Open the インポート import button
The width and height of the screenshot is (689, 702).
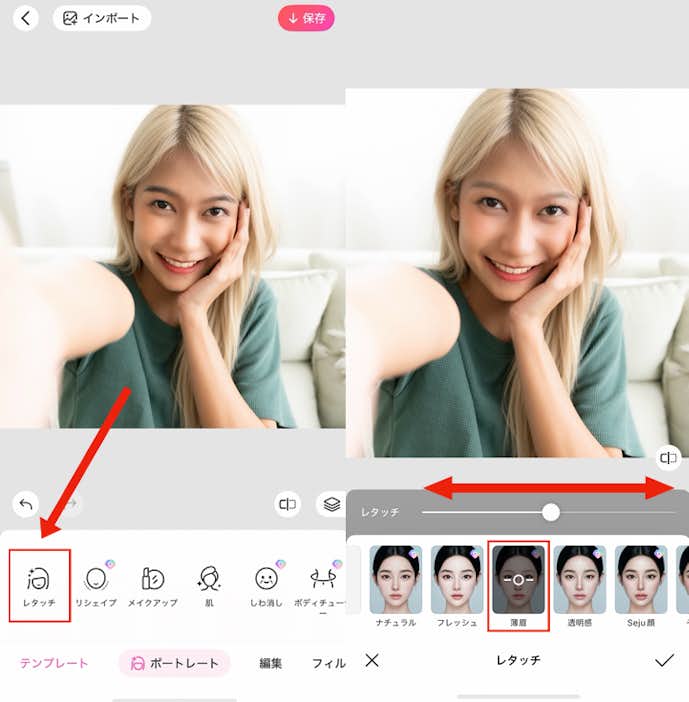[x=102, y=18]
